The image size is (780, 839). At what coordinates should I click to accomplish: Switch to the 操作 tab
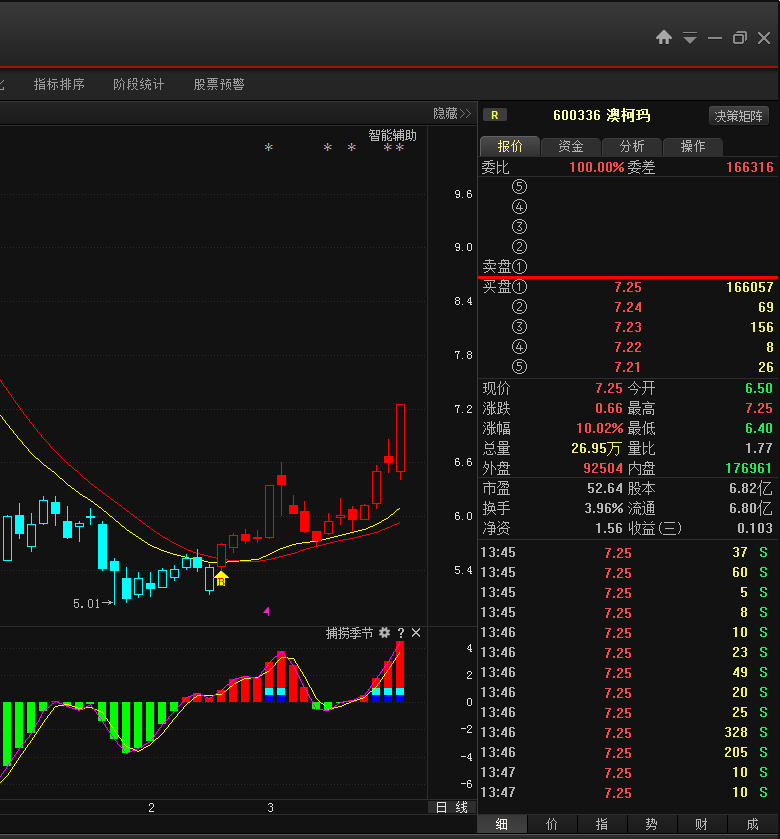click(x=693, y=146)
